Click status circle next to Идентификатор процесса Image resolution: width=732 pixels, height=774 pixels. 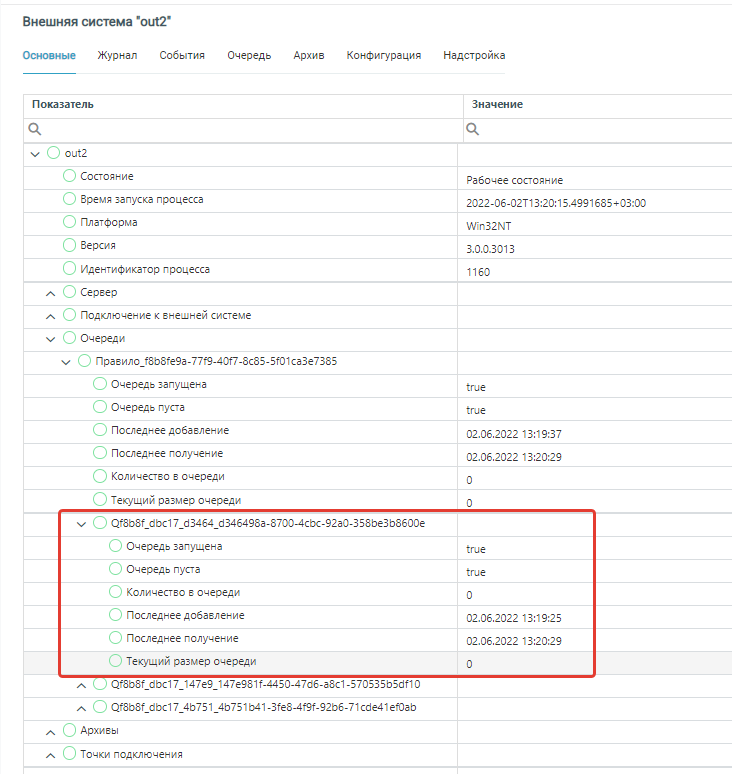tap(70, 269)
